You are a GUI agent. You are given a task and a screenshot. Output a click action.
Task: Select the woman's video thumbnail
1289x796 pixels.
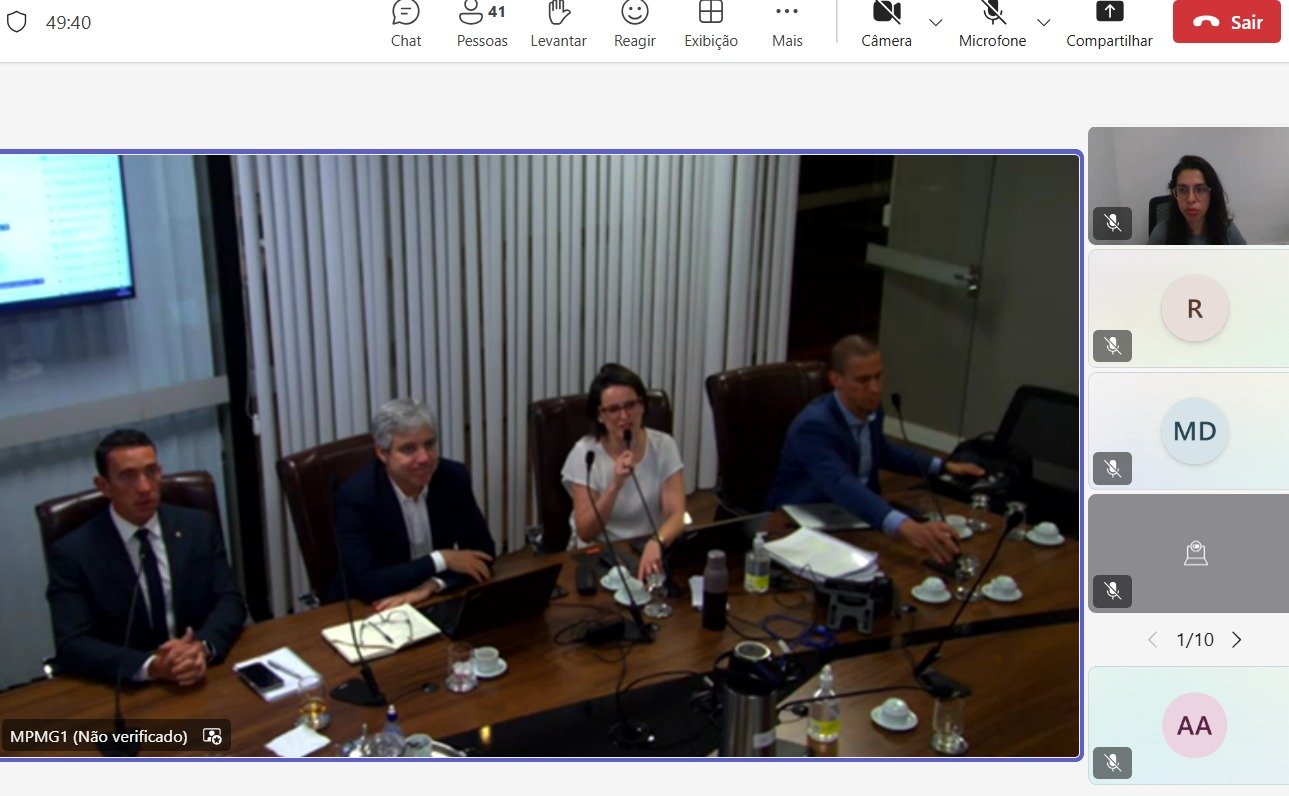[x=1188, y=186]
